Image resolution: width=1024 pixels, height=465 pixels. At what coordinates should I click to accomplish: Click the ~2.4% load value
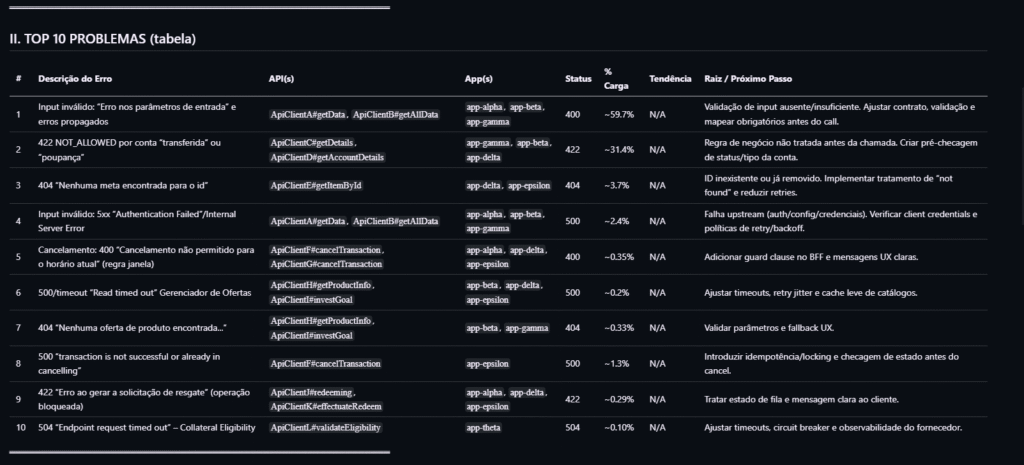coord(616,221)
